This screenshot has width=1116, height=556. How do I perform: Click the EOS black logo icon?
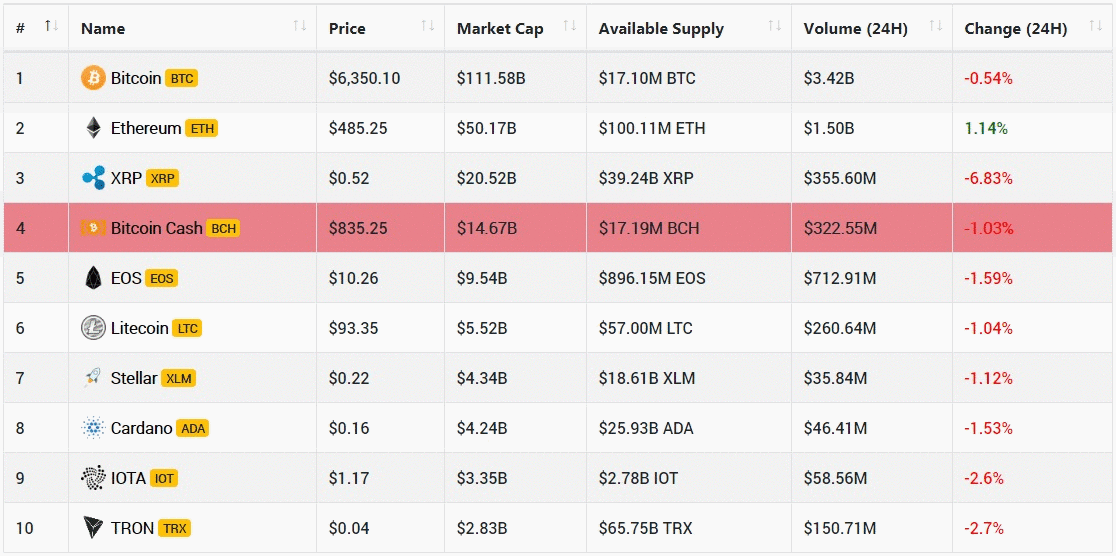pos(93,278)
